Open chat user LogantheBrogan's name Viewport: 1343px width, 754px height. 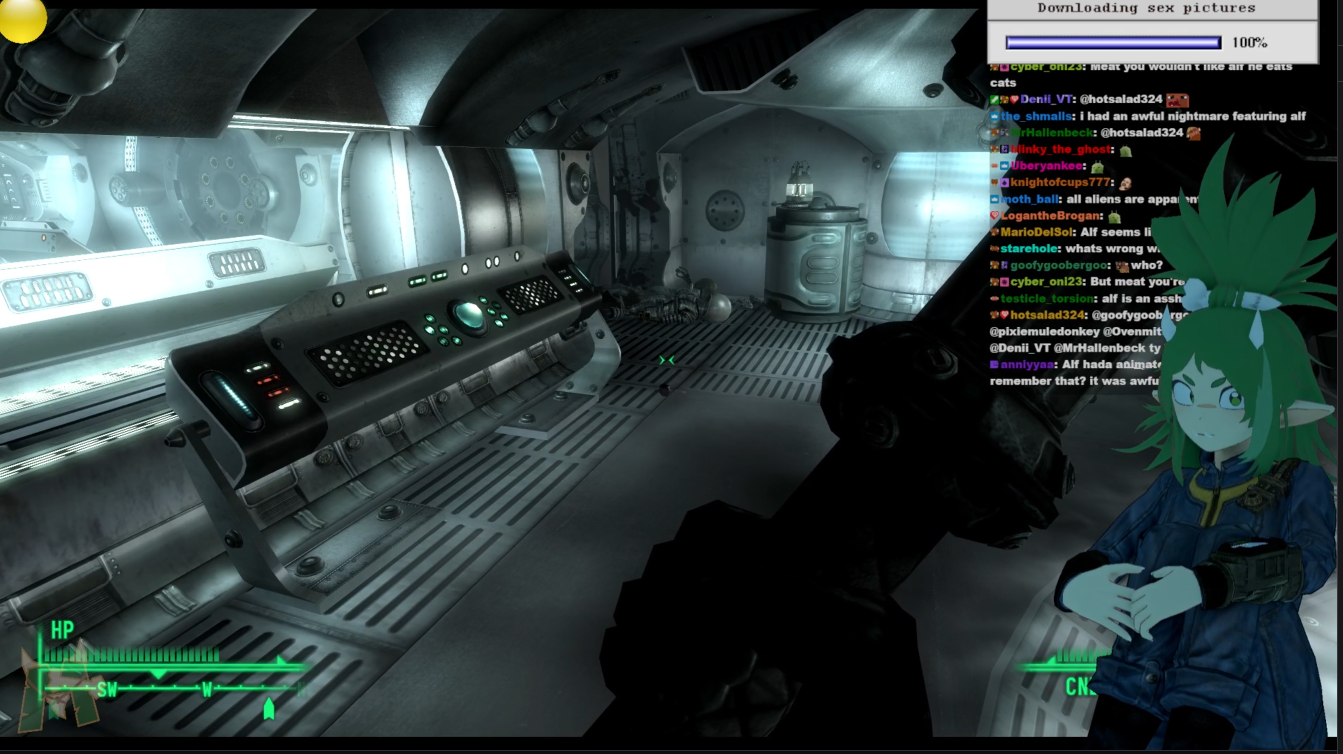[x=1051, y=216]
